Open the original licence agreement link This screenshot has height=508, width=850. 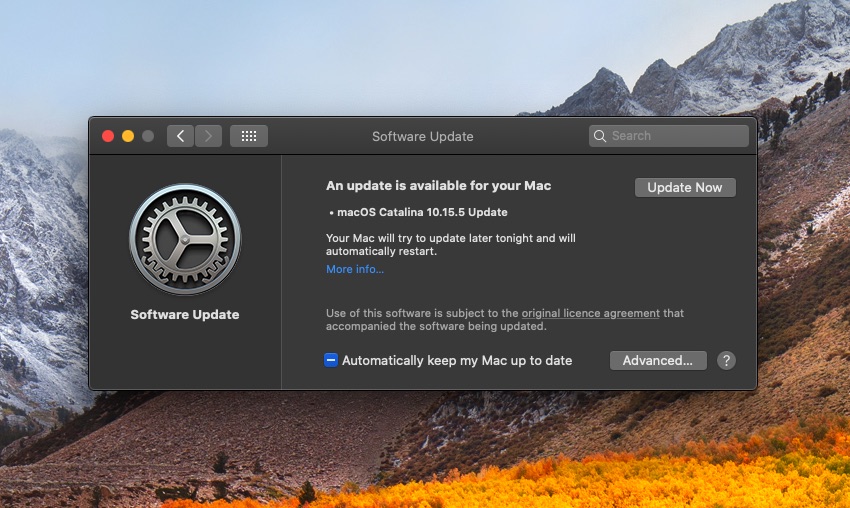tap(590, 313)
